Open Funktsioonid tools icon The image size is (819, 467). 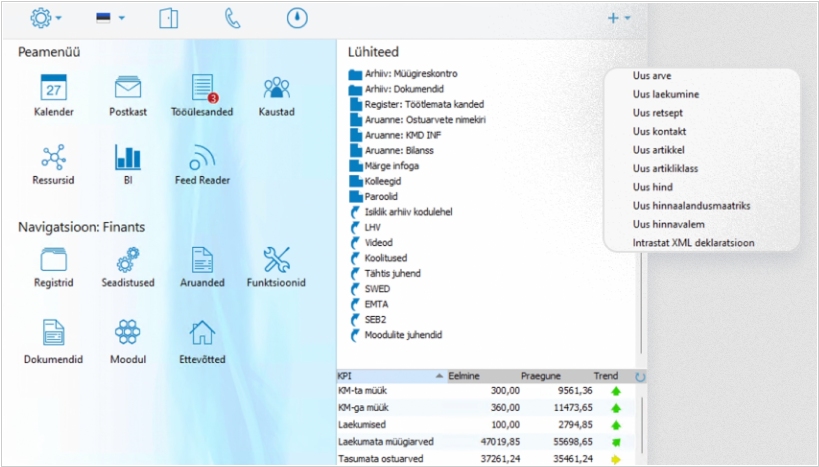point(276,261)
